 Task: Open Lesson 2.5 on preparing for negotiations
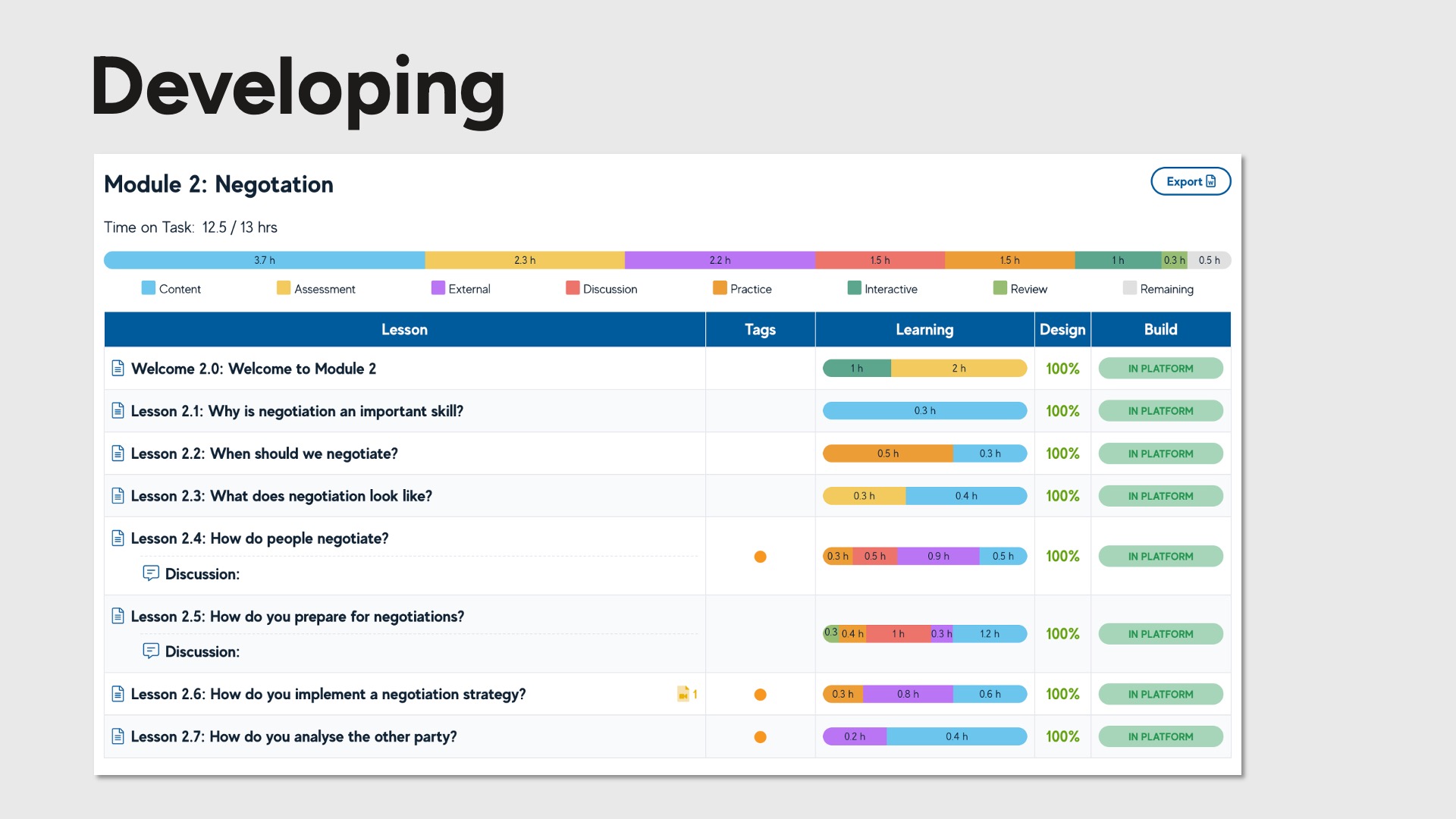pos(297,617)
